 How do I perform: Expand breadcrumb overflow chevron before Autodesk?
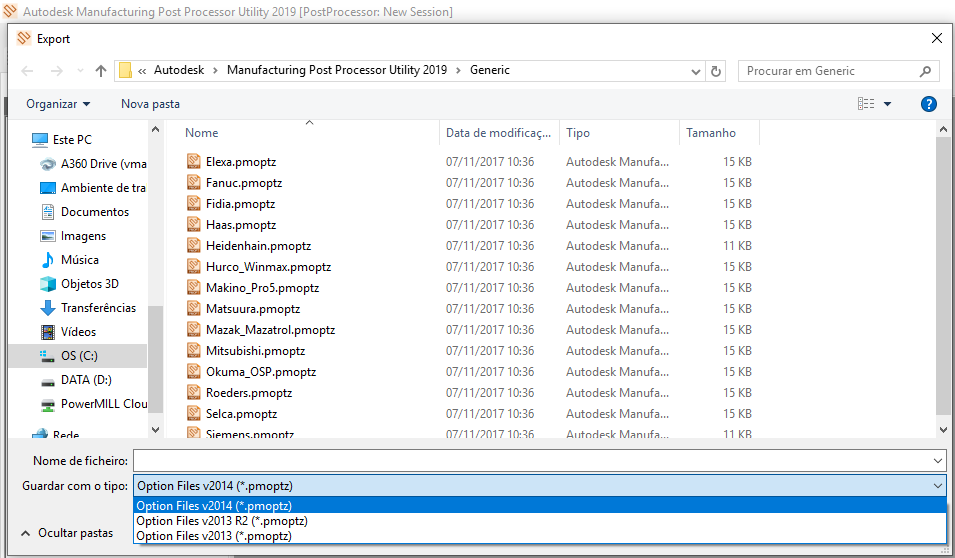[x=142, y=71]
